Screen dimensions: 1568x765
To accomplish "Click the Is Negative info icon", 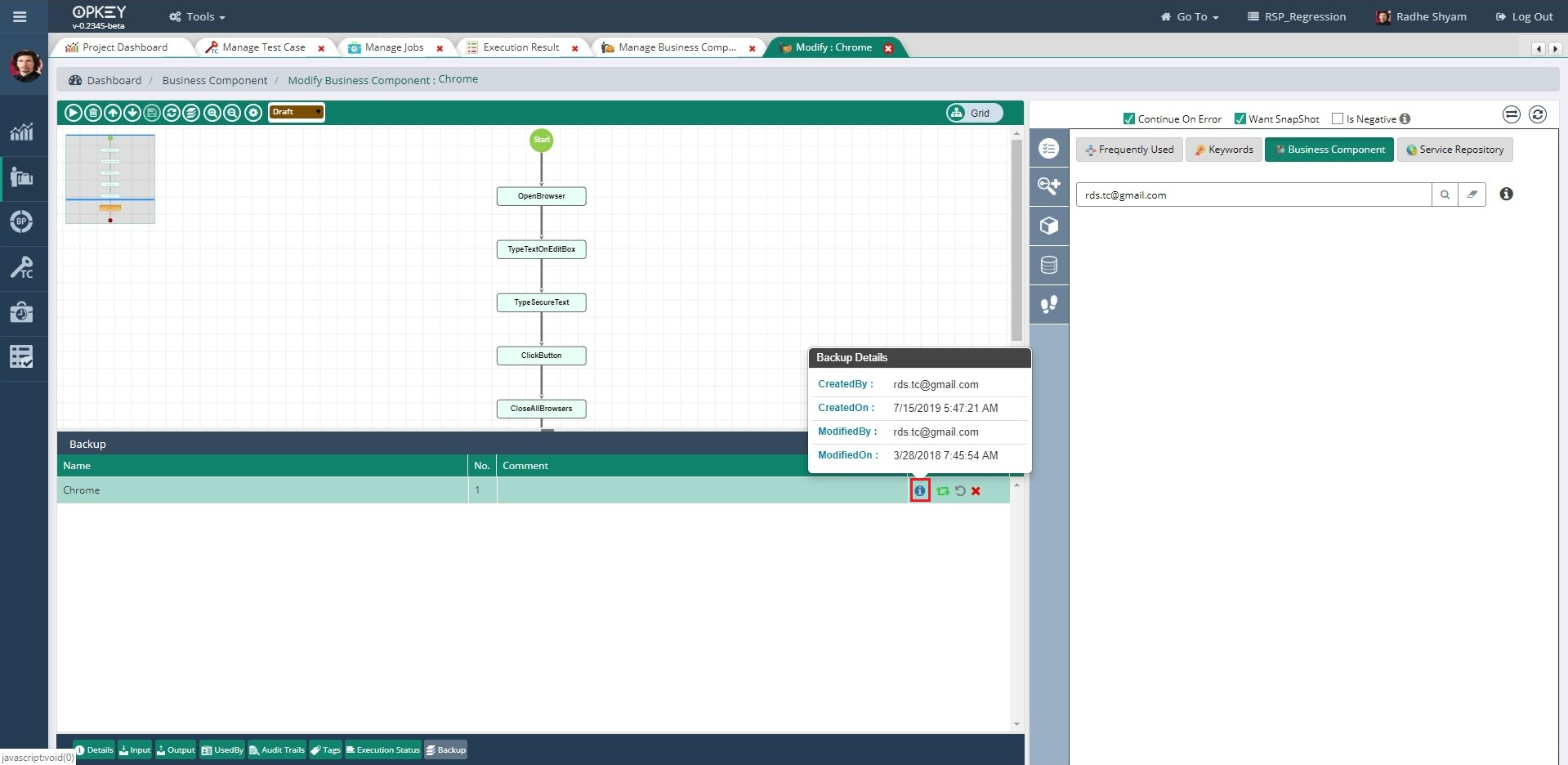I will tap(1405, 119).
